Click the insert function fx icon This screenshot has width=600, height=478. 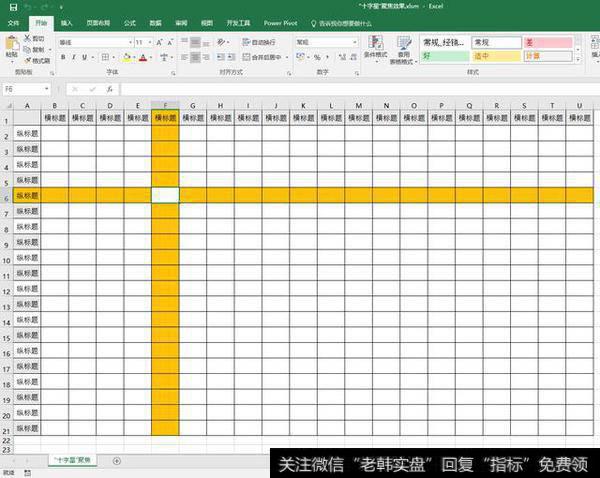(110, 89)
